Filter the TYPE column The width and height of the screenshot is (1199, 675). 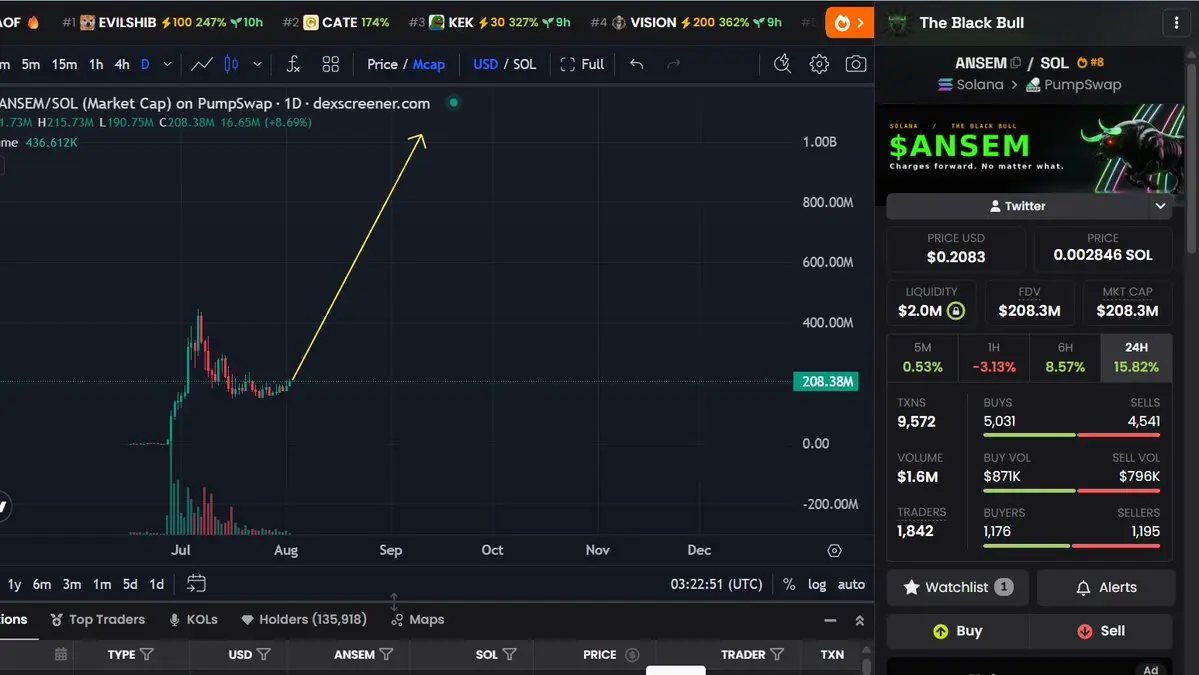point(147,654)
